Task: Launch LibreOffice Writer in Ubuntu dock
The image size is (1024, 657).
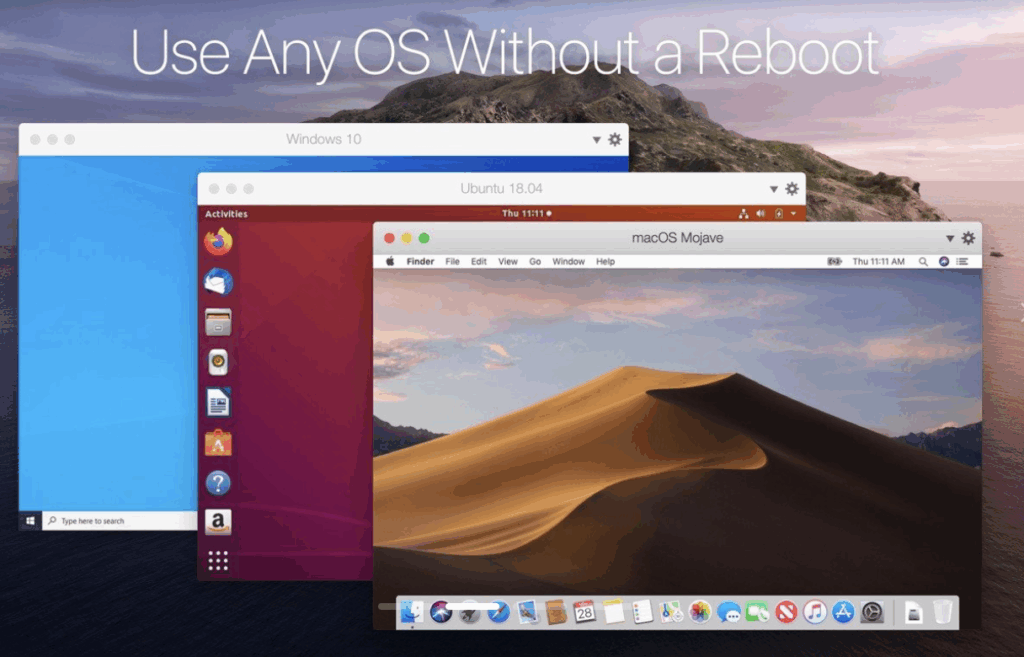Action: pyautogui.click(x=218, y=402)
